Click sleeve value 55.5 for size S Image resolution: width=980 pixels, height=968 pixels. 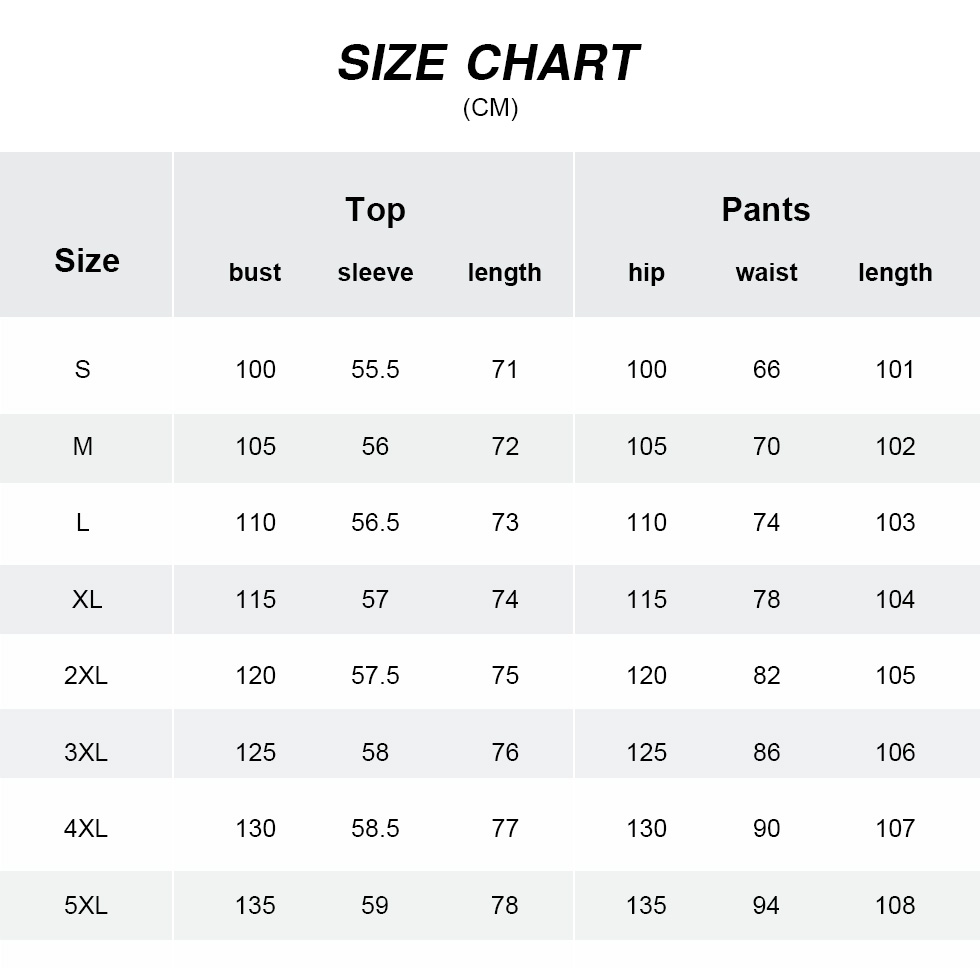(375, 370)
